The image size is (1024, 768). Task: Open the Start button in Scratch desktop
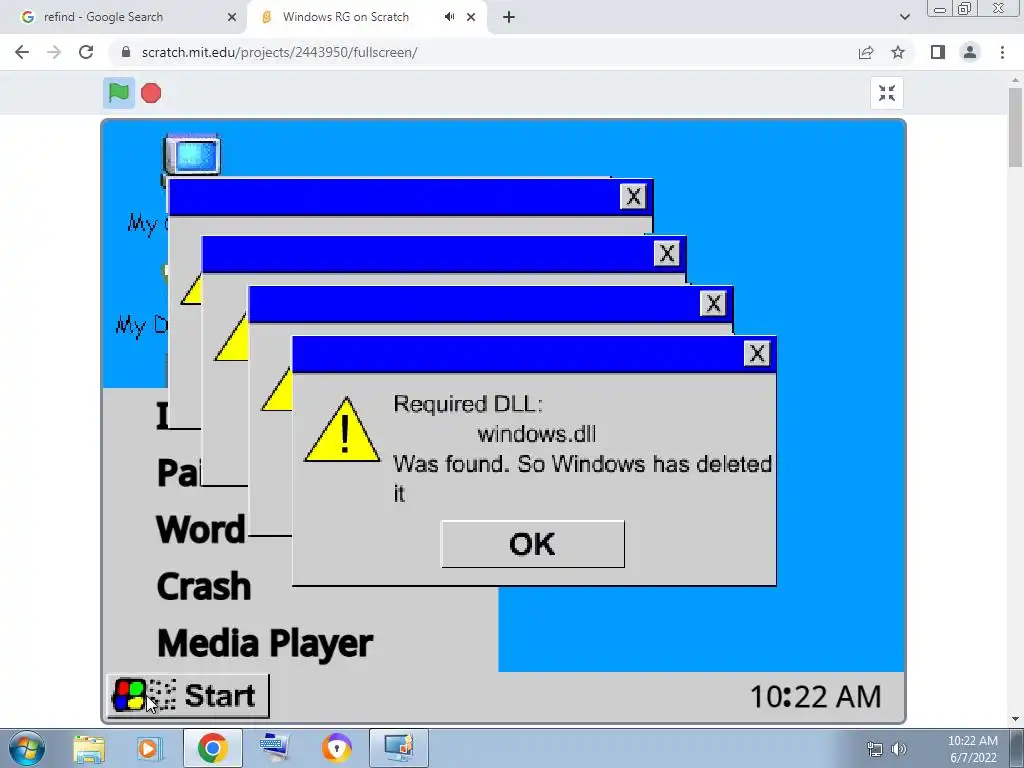click(x=188, y=696)
